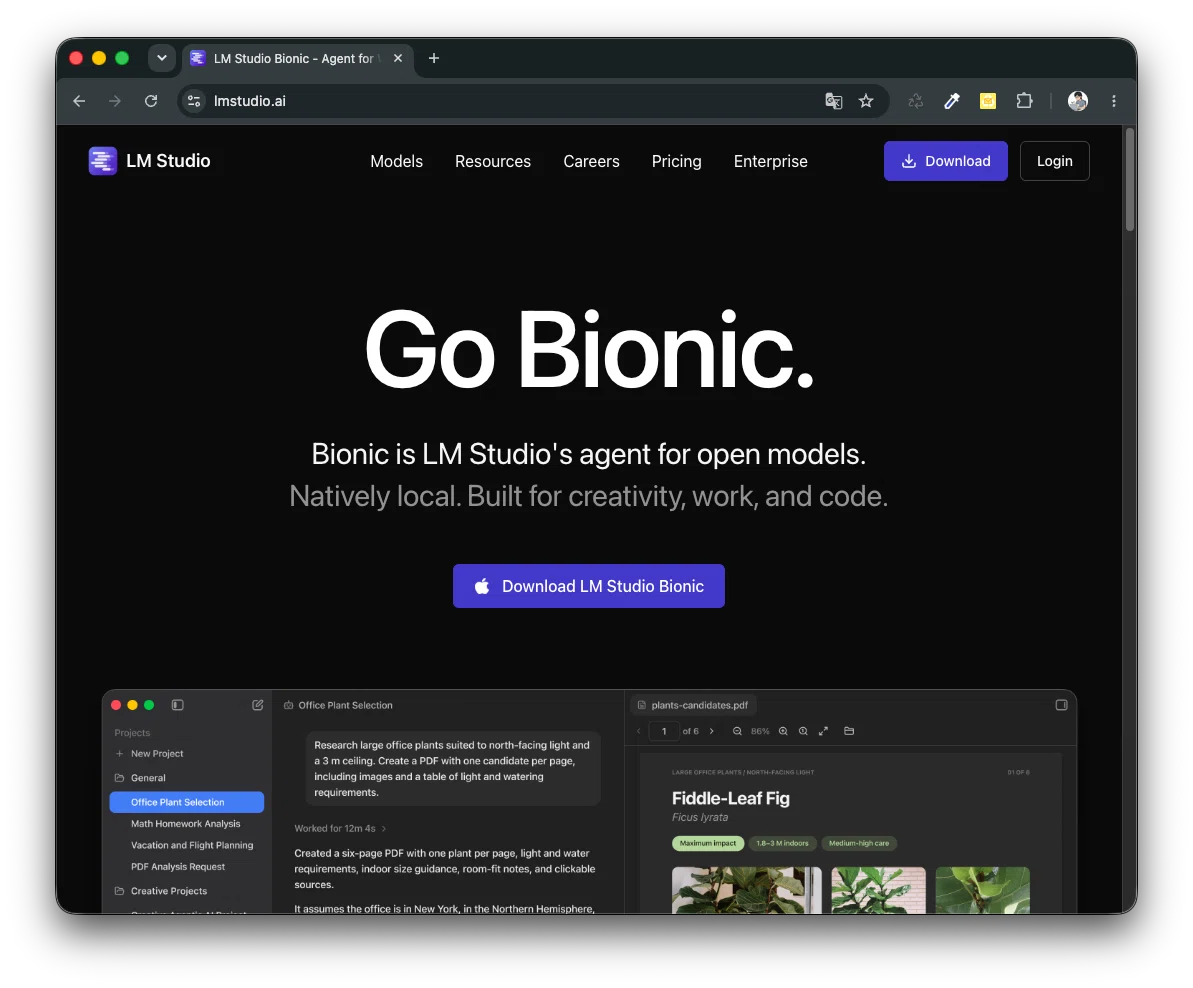Expand PDF preview to fullscreen
This screenshot has height=988, width=1193.
click(x=823, y=731)
